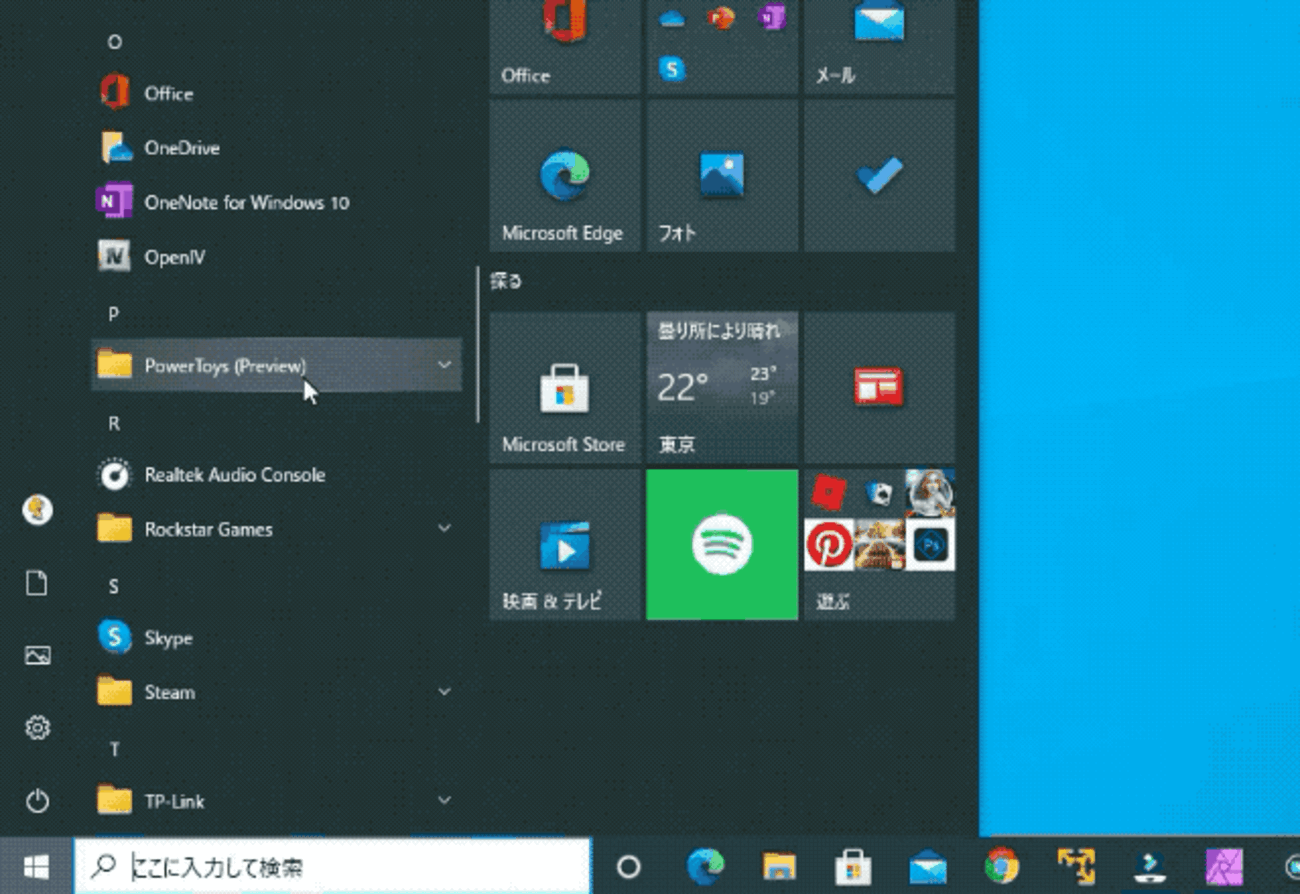Open the 遊ぶ games folder tile
This screenshot has width=1300, height=894.
pyautogui.click(x=880, y=545)
